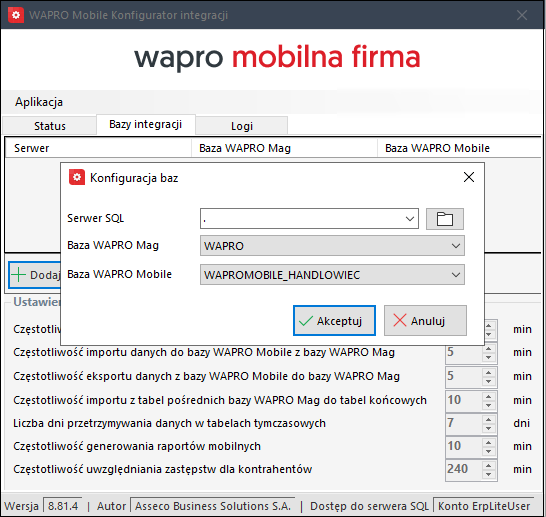
Task: Click the 'Liczba dni przetrzymywania danych' label
Action: click(169, 423)
